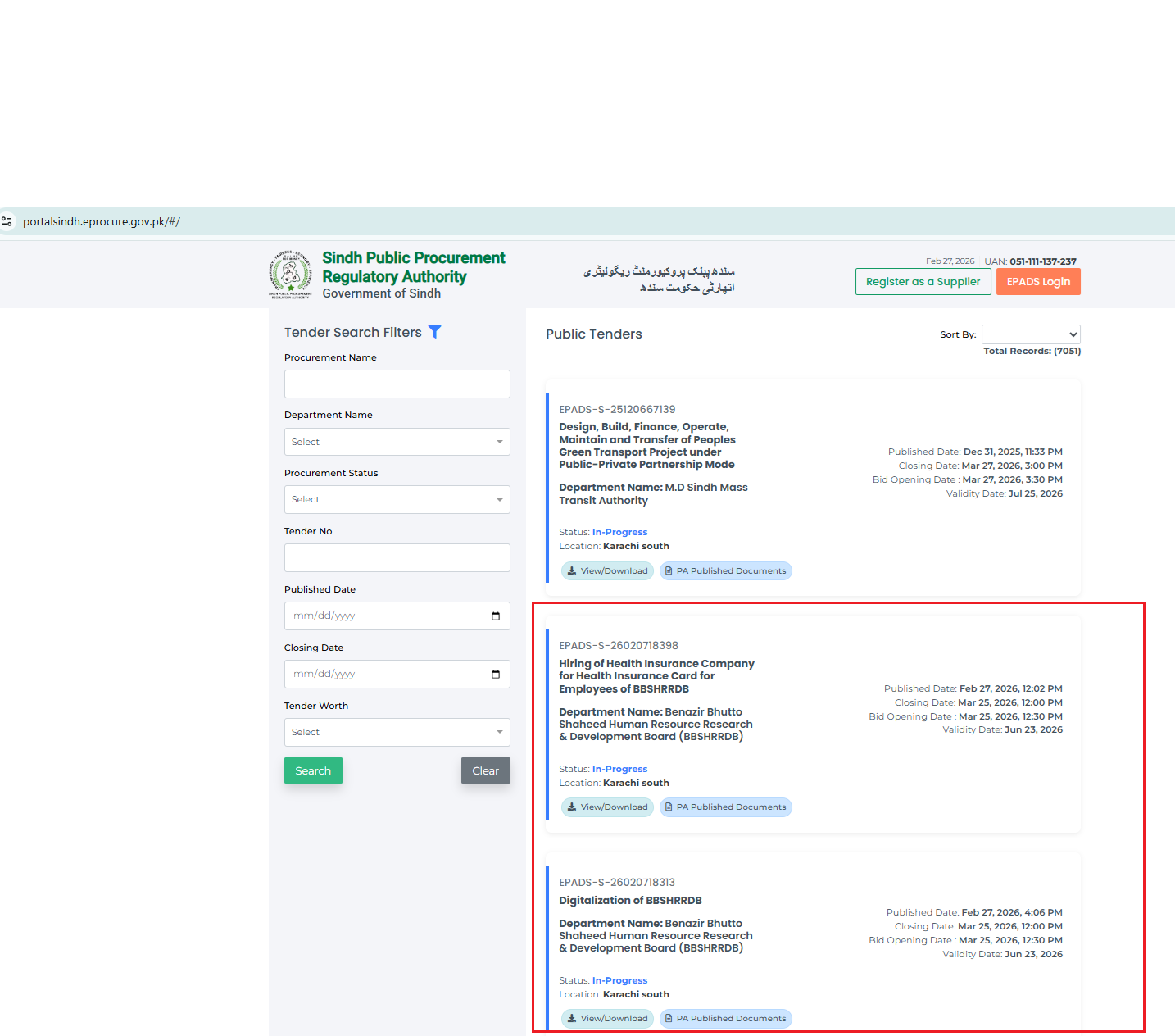Image resolution: width=1175 pixels, height=1036 pixels.
Task: Open the Procurement Status dropdown
Action: point(397,500)
